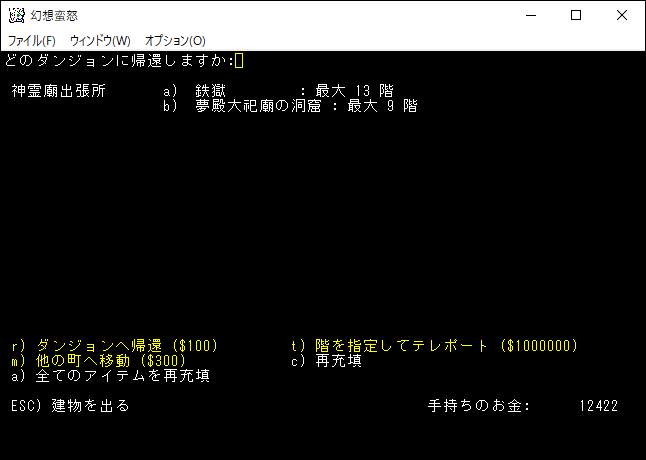646x460 pixels.
Task: Choose c) 再充填 command
Action: tap(326, 361)
